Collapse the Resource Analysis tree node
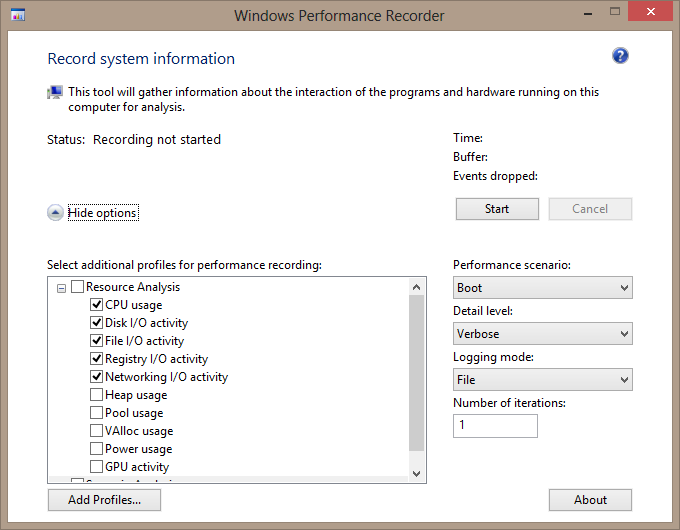The width and height of the screenshot is (680, 530). (x=61, y=288)
